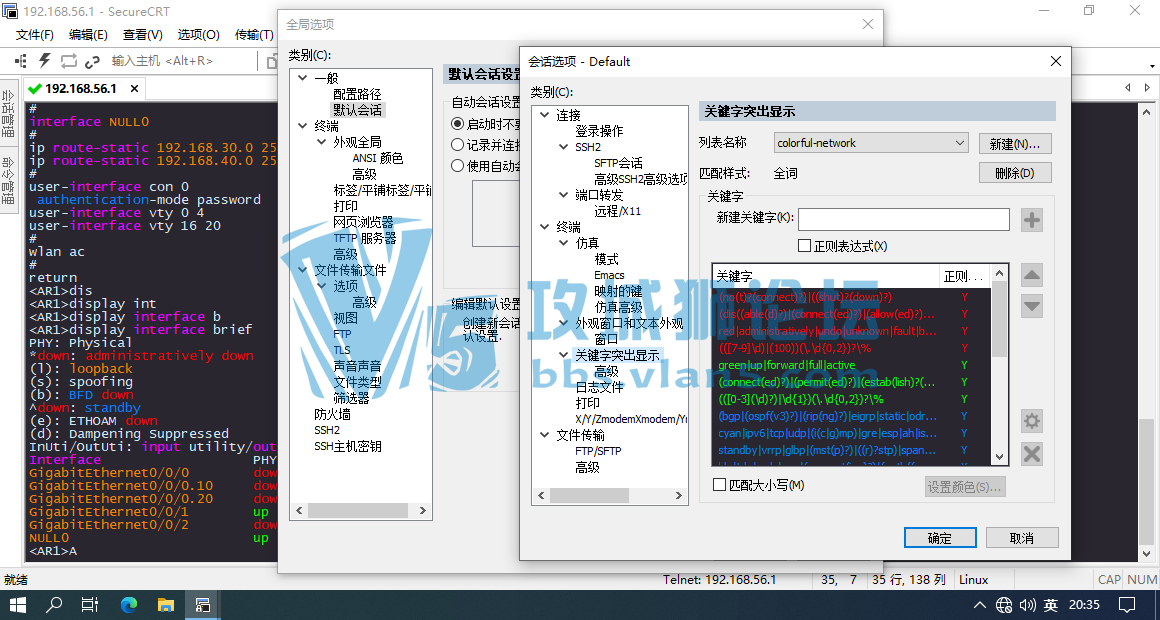Collapse the 仿真 tree node
This screenshot has height=620, width=1160.
(565, 243)
